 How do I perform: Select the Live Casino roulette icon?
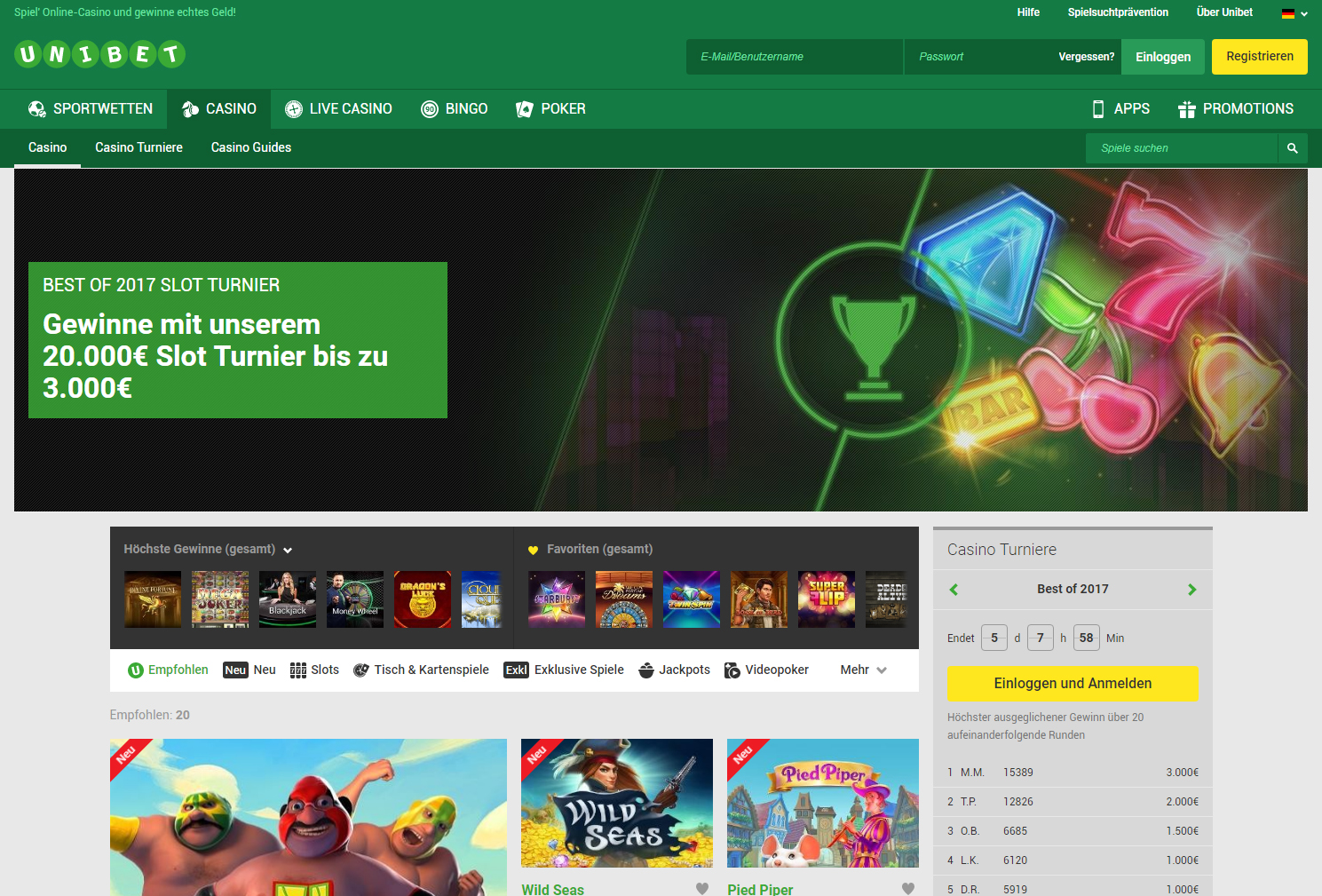point(293,108)
